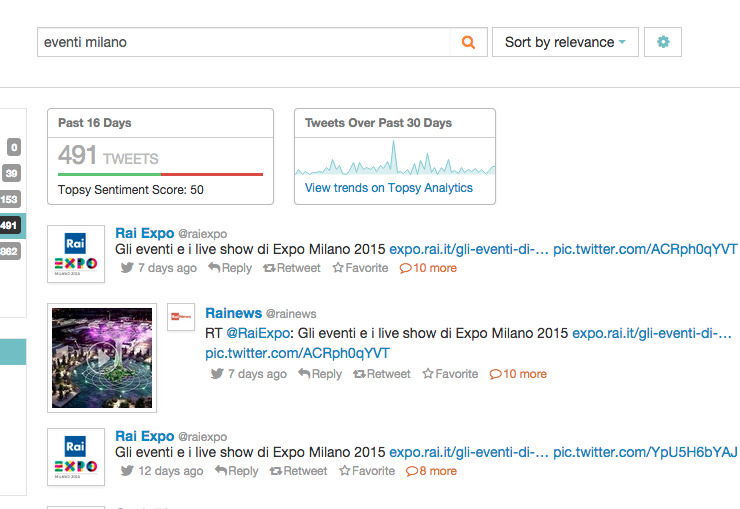Viewport: 740px width, 509px height.
Task: Open 7 days ago timestamp on first Rai Expo tweet
Action: coord(168,268)
